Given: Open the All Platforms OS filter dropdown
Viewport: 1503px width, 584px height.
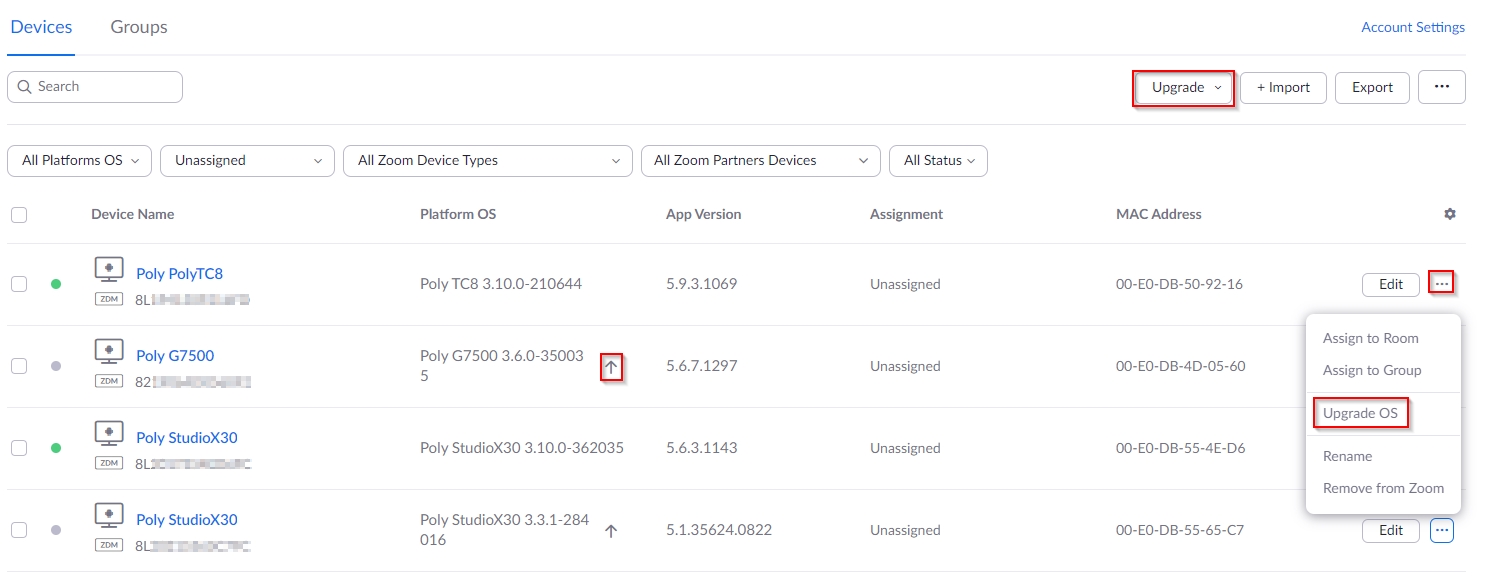Looking at the screenshot, I should click(78, 160).
